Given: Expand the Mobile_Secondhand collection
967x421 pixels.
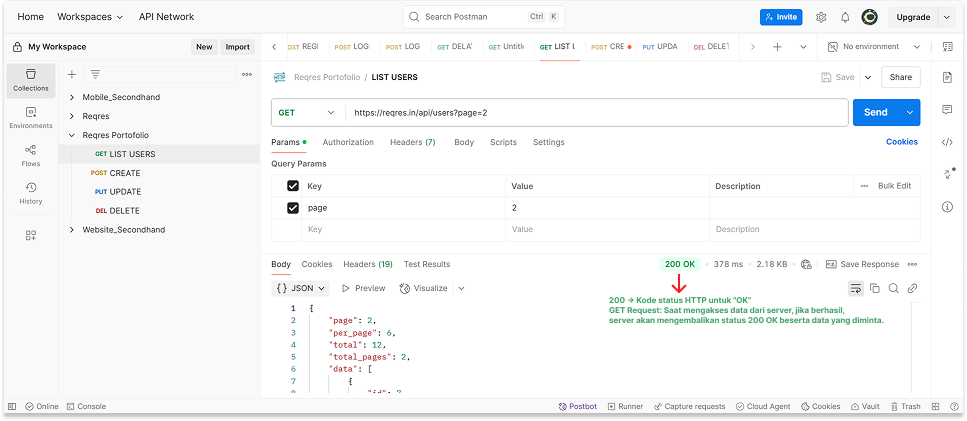Looking at the screenshot, I should point(72,97).
